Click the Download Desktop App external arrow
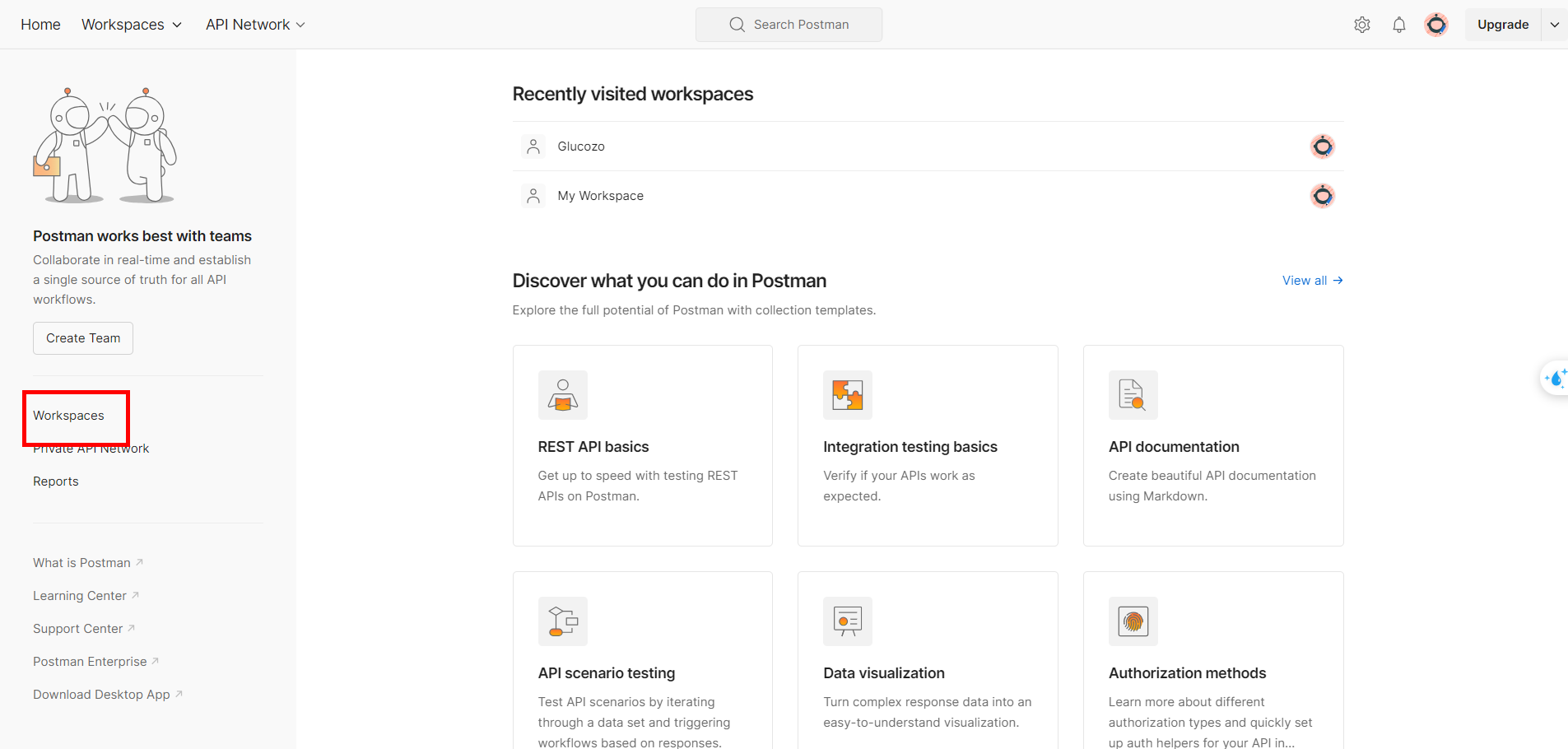Screen dimensions: 1568x749 point(179,694)
